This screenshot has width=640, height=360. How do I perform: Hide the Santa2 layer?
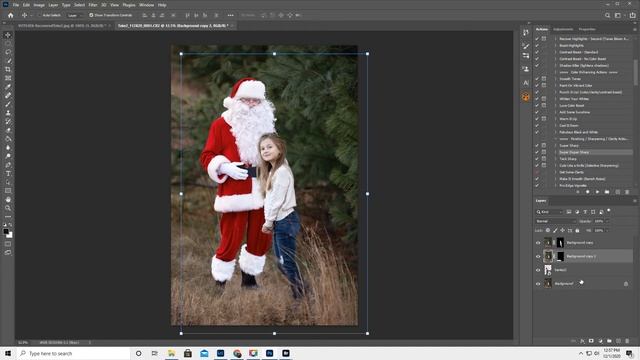[x=538, y=270]
